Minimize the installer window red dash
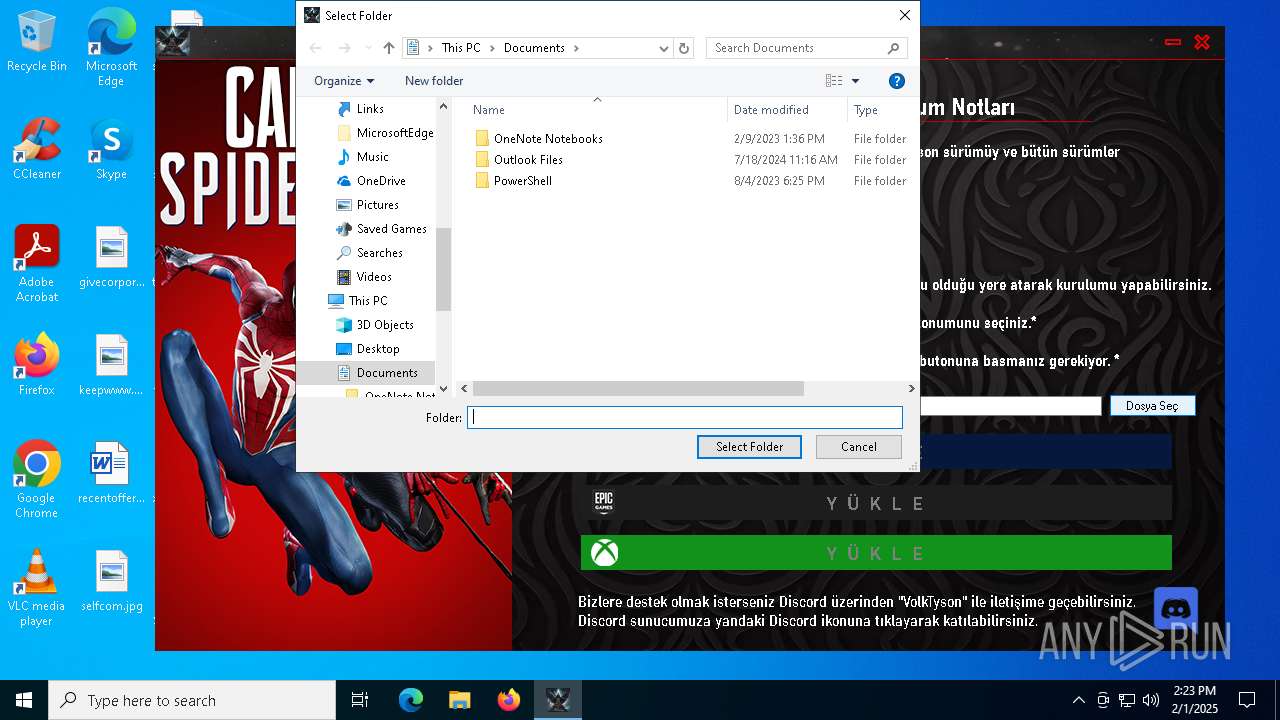This screenshot has width=1280, height=720. click(x=1173, y=42)
